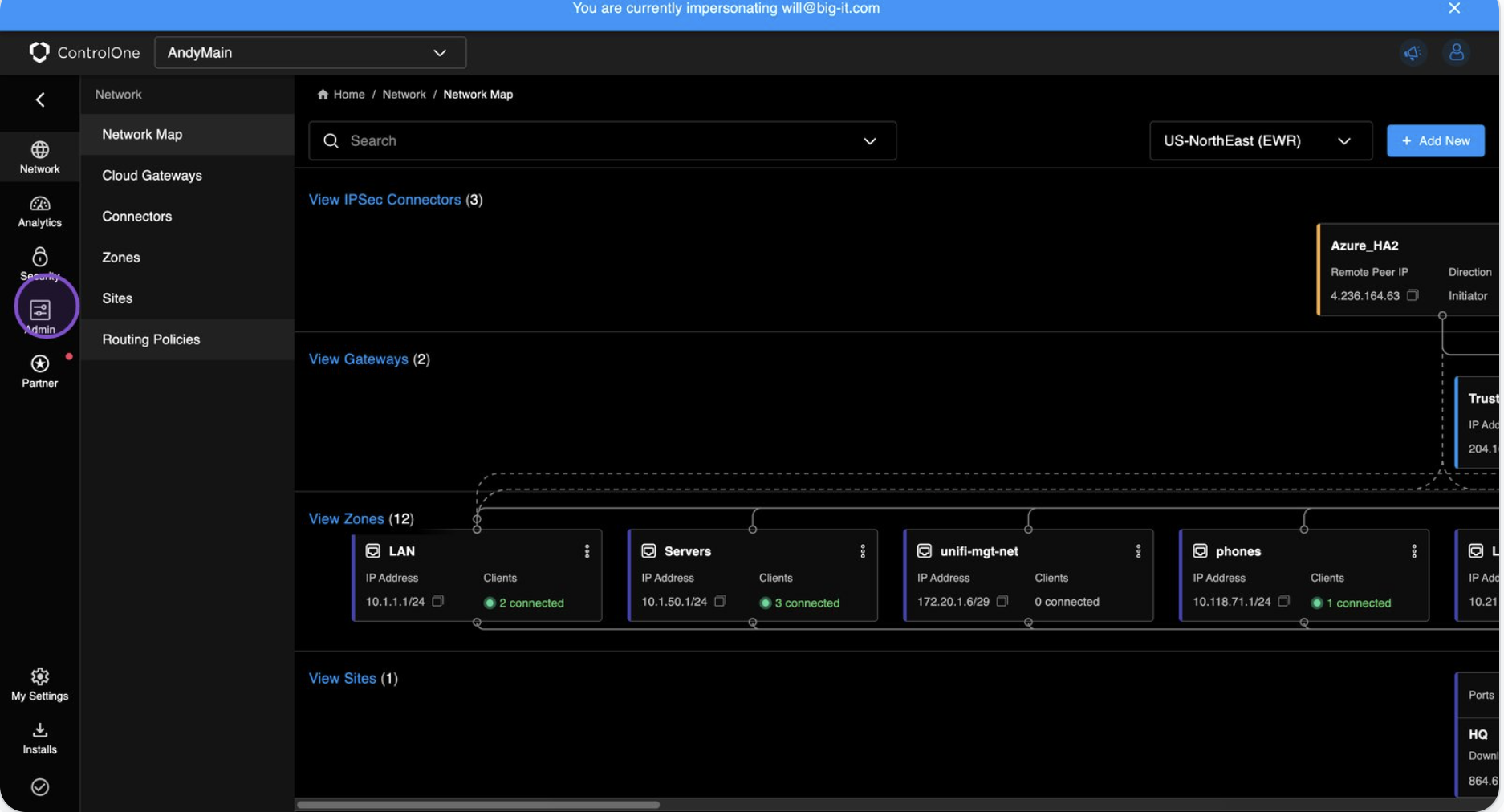The width and height of the screenshot is (1504, 812).
Task: Copy the Azure_HA2 remote peer IP
Action: (x=1412, y=294)
